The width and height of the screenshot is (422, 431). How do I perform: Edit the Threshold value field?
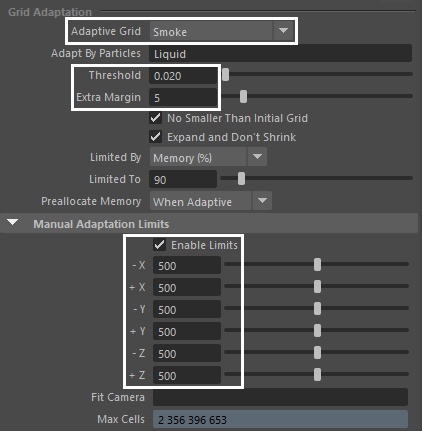pyautogui.click(x=183, y=76)
